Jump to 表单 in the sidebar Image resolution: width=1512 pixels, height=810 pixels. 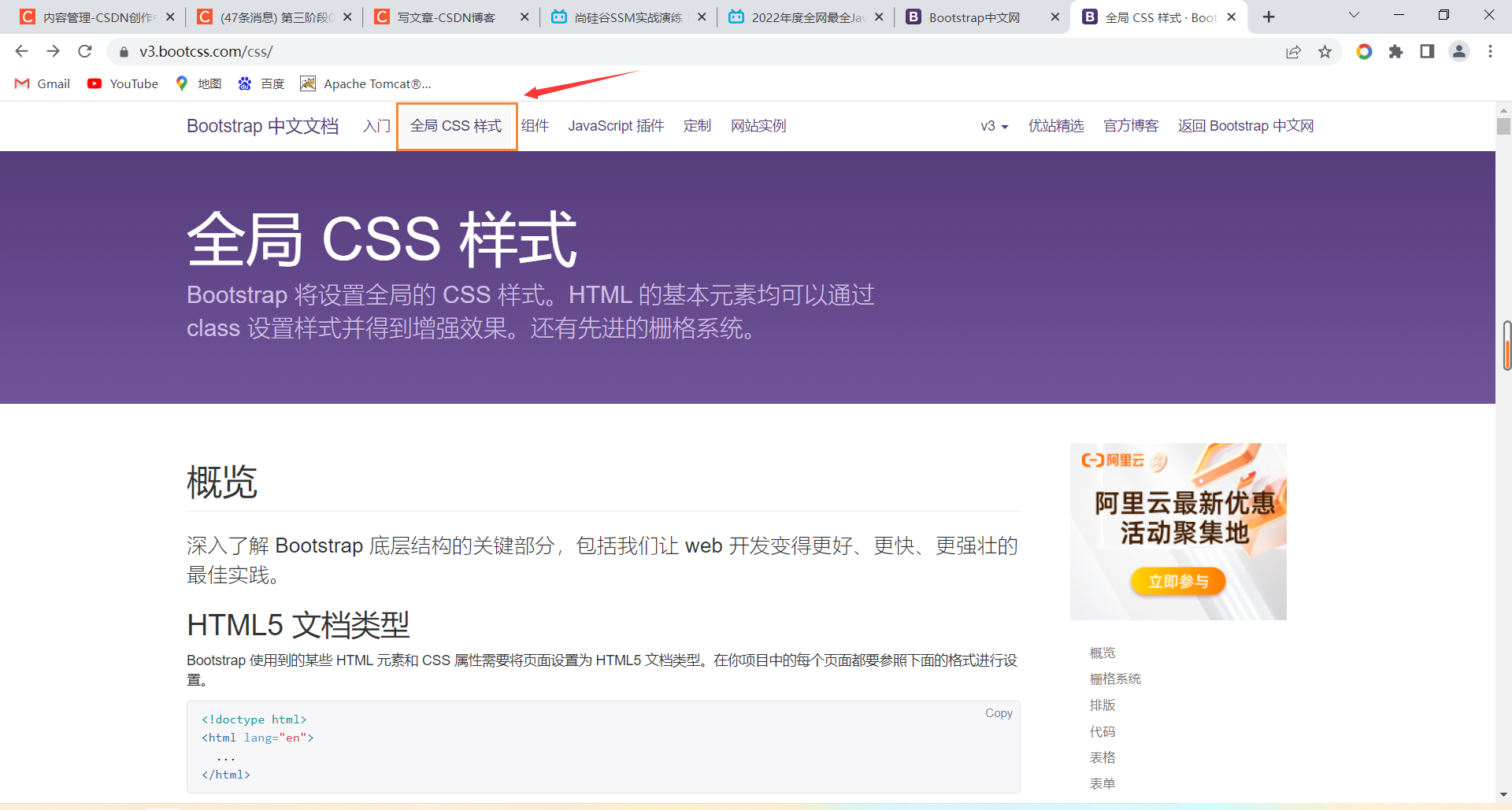point(1102,783)
